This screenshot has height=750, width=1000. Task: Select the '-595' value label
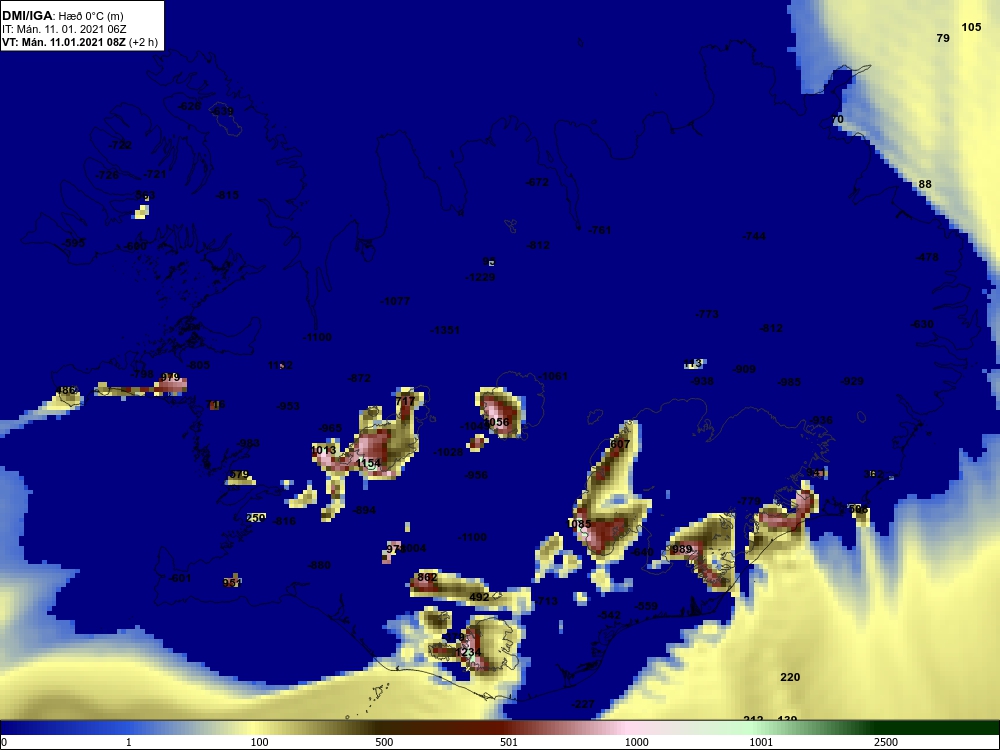click(73, 243)
